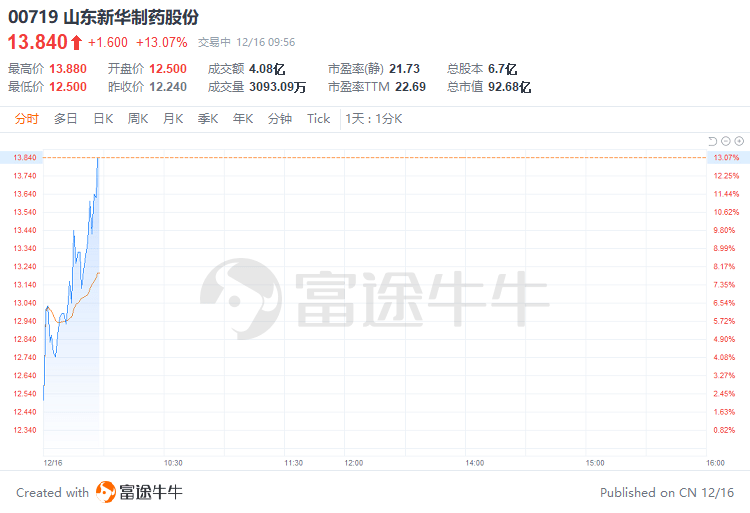Select the 月K tab
This screenshot has height=513, width=750.
tap(173, 119)
